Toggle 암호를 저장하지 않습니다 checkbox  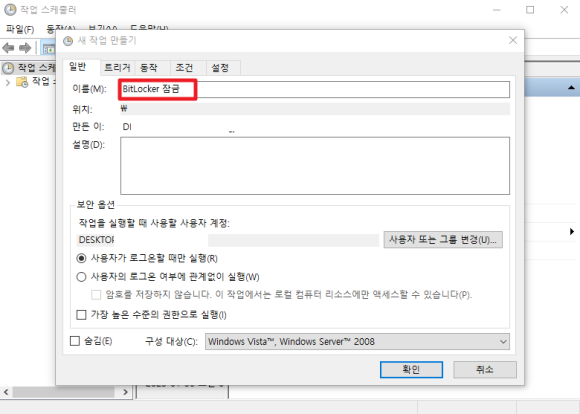click(96, 295)
